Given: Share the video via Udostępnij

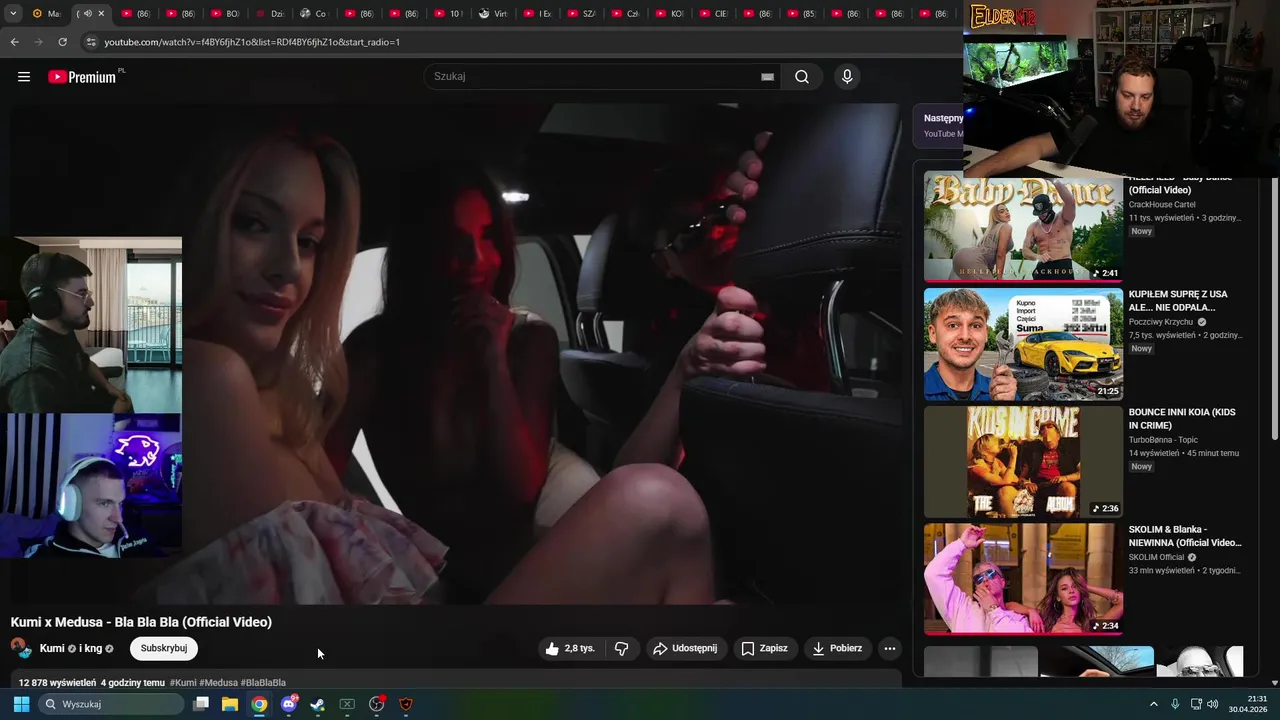Looking at the screenshot, I should [685, 648].
